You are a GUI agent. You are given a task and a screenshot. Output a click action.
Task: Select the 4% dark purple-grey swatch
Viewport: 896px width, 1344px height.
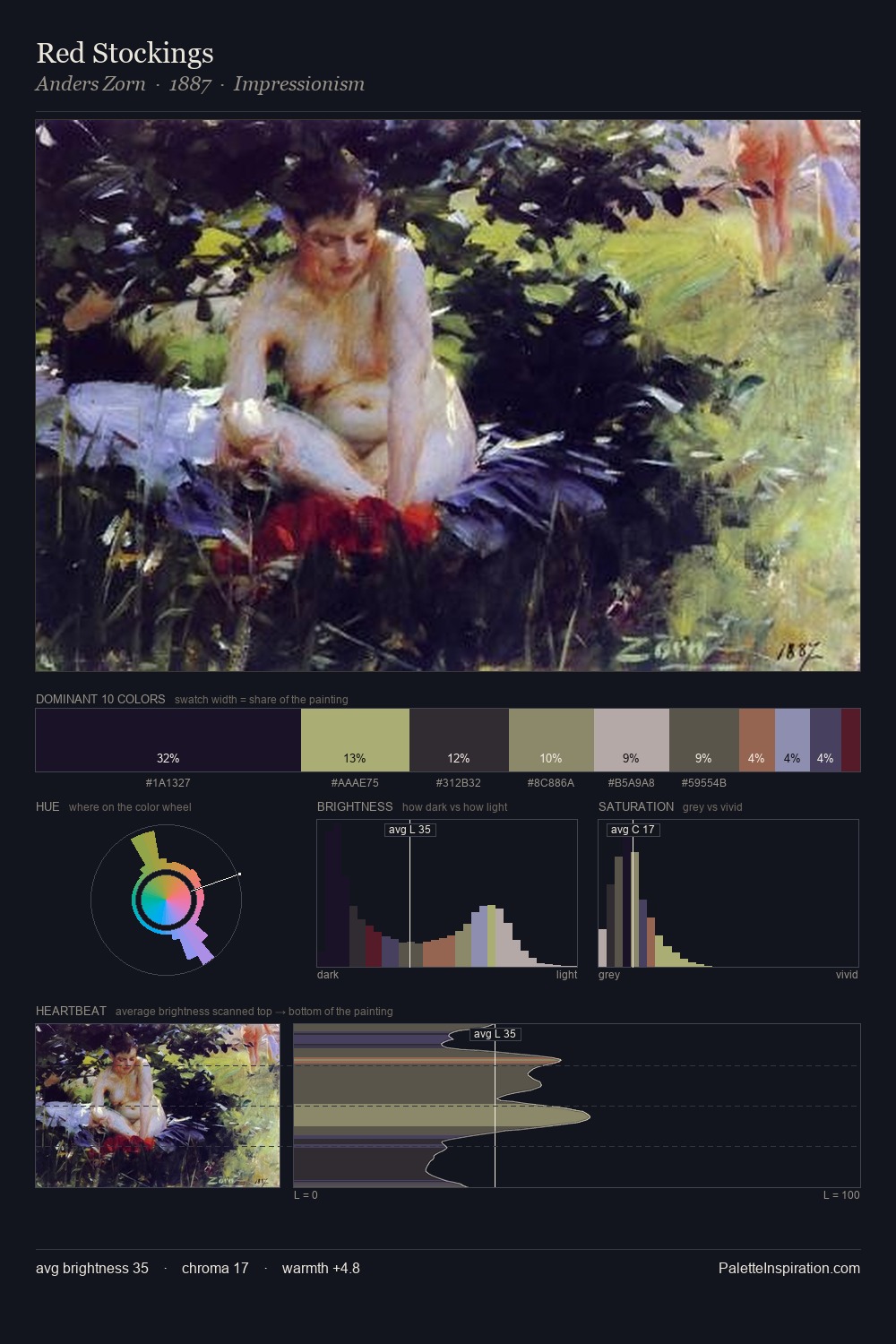click(x=825, y=740)
